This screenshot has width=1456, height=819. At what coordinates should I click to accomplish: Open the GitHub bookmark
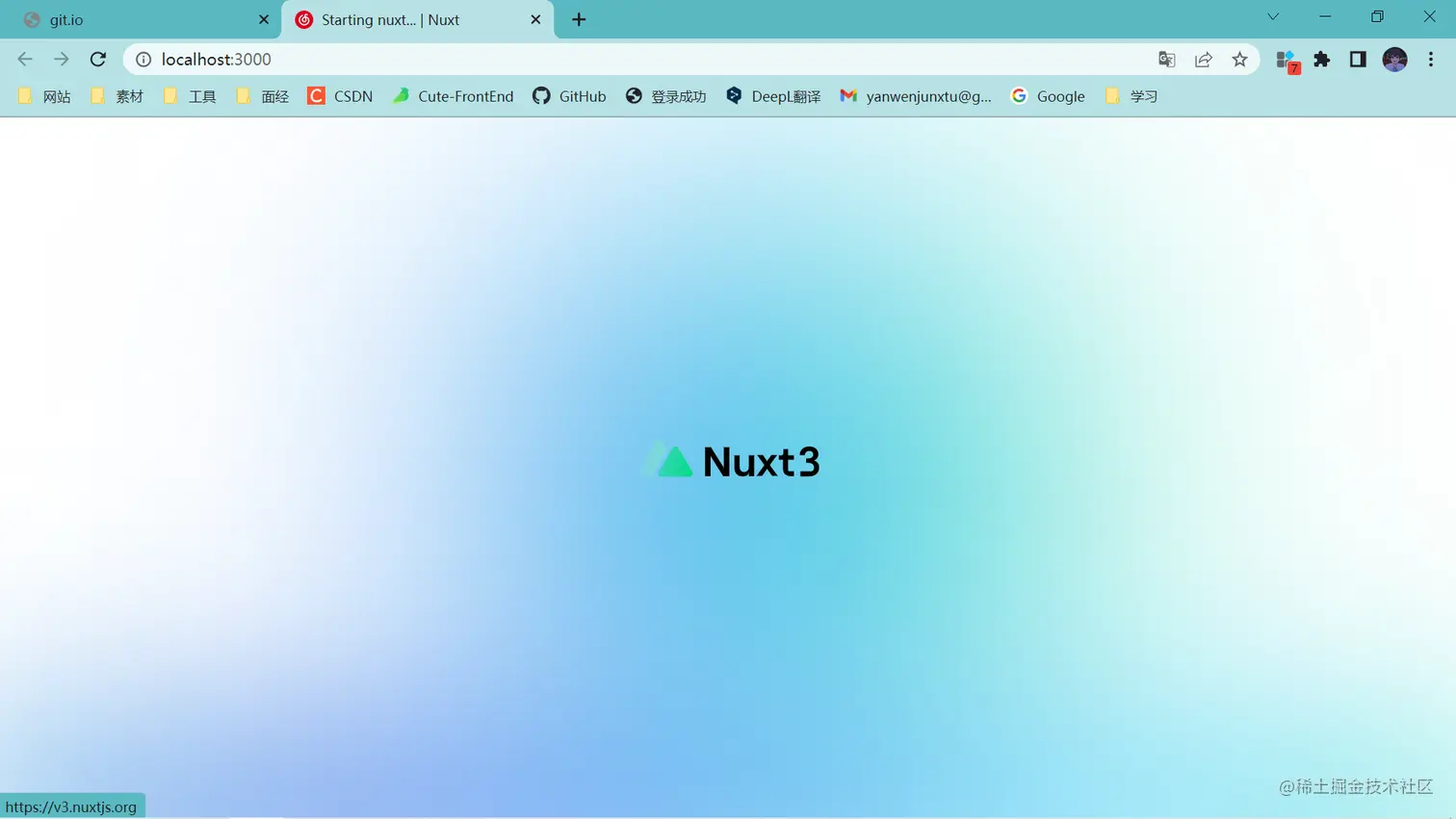(x=569, y=96)
